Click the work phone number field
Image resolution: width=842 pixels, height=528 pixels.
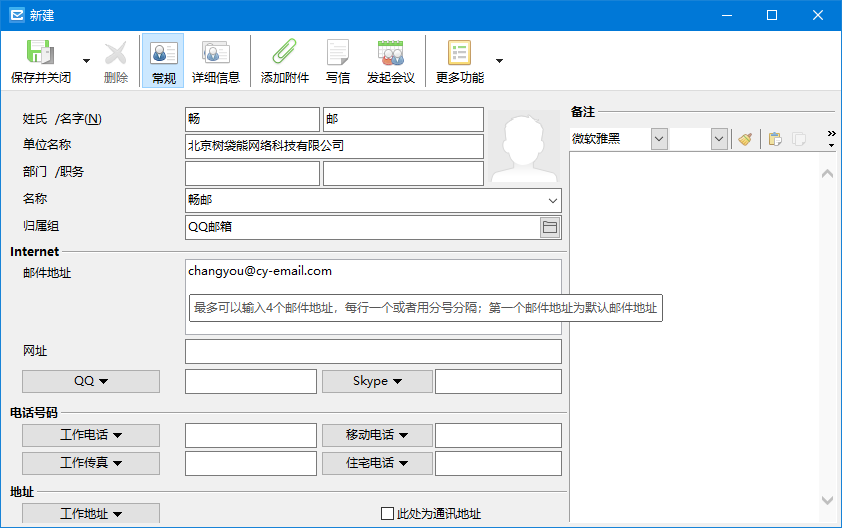coord(251,436)
